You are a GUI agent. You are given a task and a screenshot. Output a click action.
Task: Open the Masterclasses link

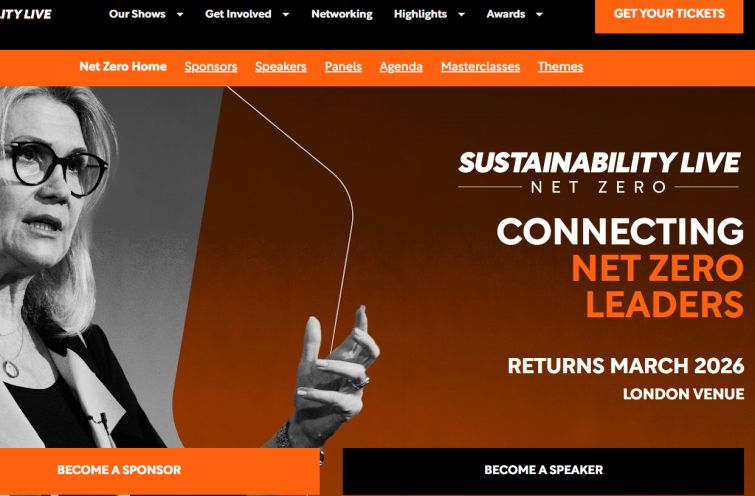pos(480,66)
